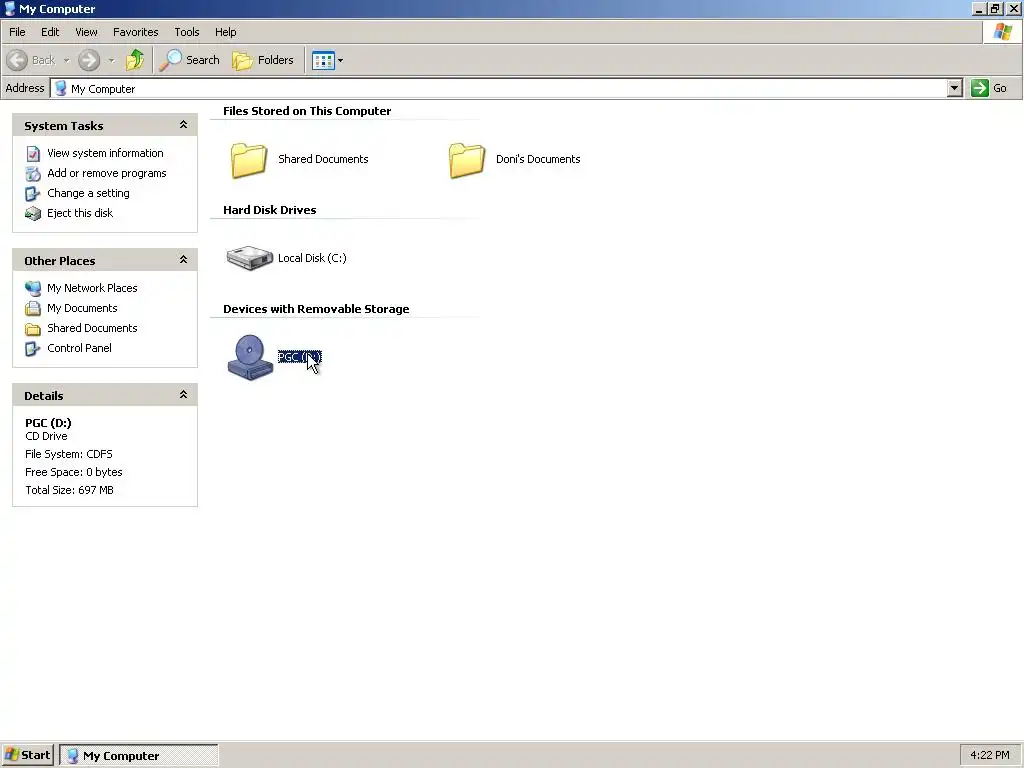Click the Start button
This screenshot has width=1024, height=768.
tap(27, 755)
